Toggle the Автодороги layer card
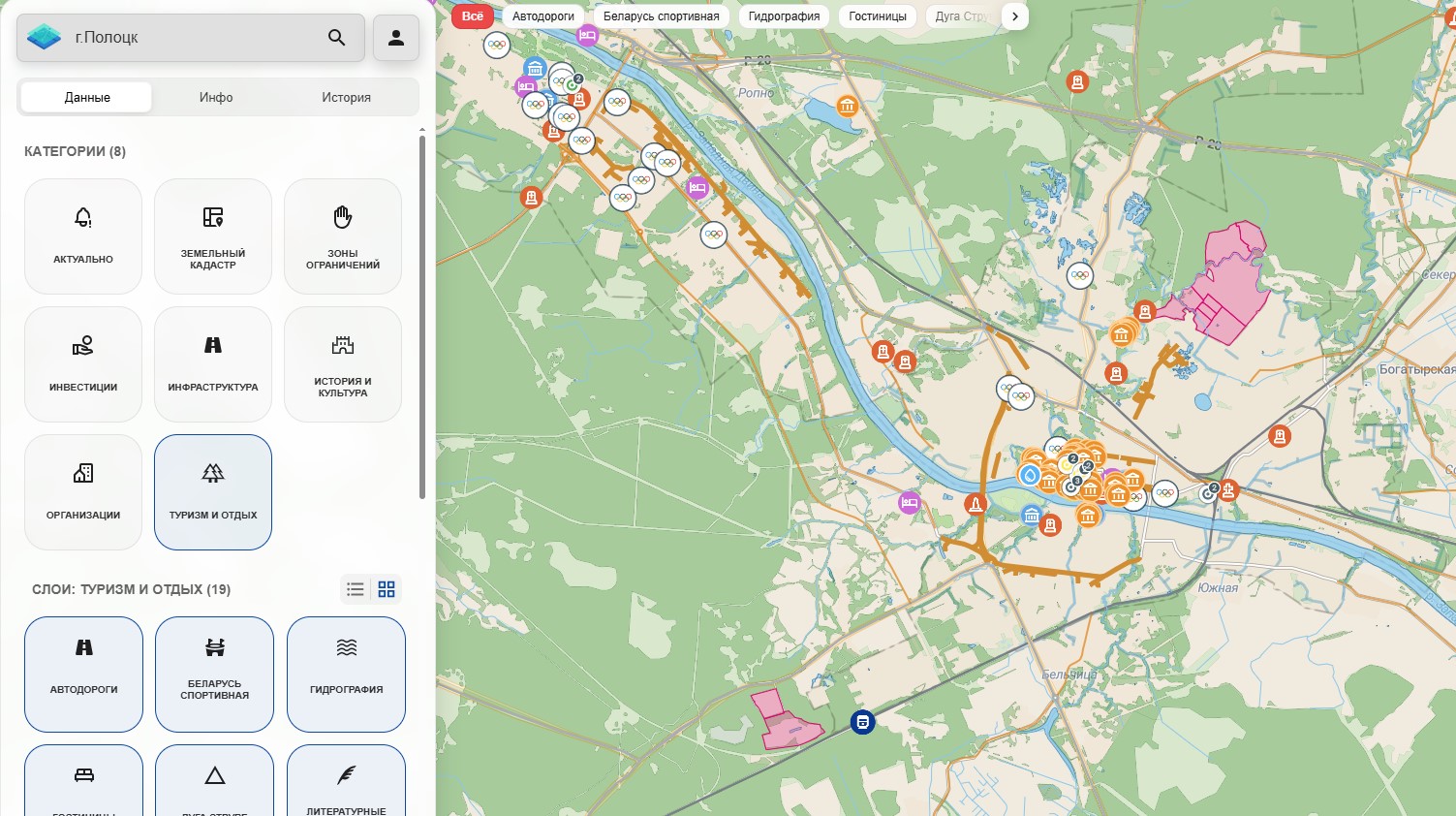 pyautogui.click(x=83, y=675)
